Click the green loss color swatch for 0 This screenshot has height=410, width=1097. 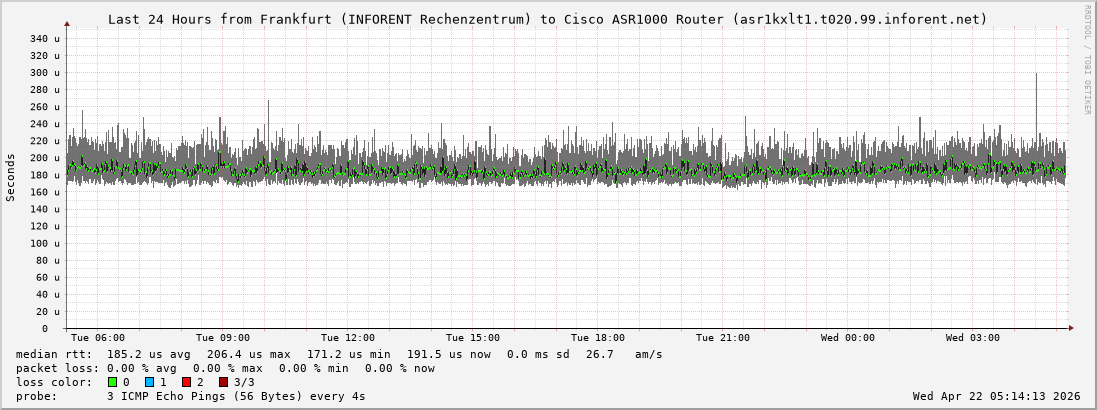pos(112,382)
